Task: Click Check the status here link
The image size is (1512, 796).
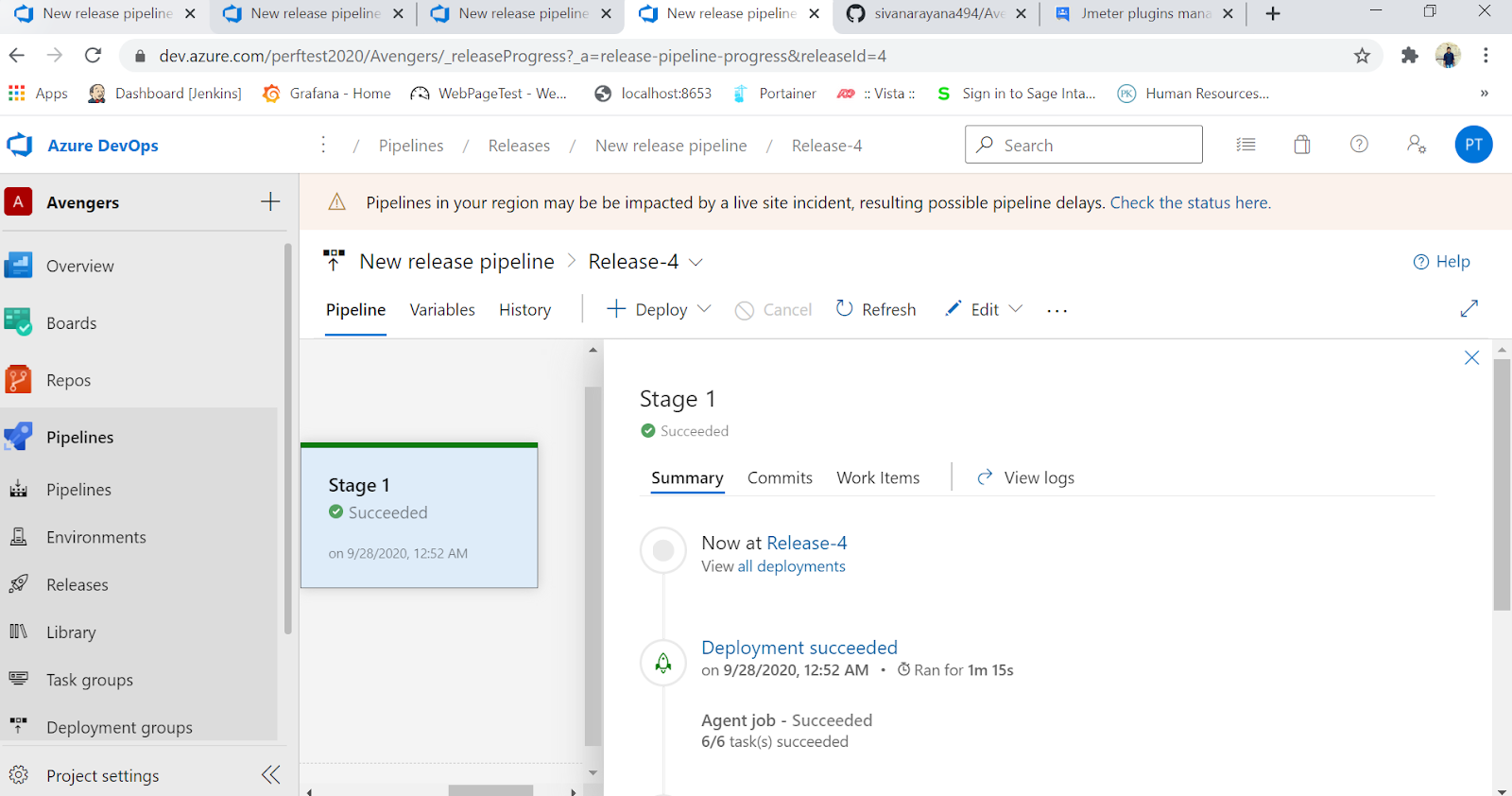Action: click(x=1190, y=202)
